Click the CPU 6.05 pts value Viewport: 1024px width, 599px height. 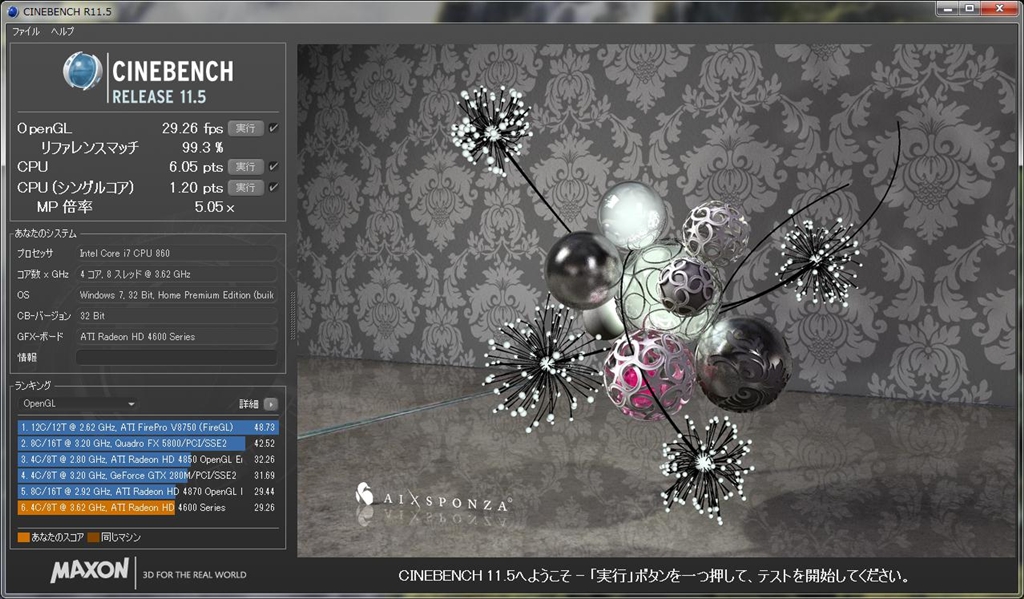tap(196, 167)
